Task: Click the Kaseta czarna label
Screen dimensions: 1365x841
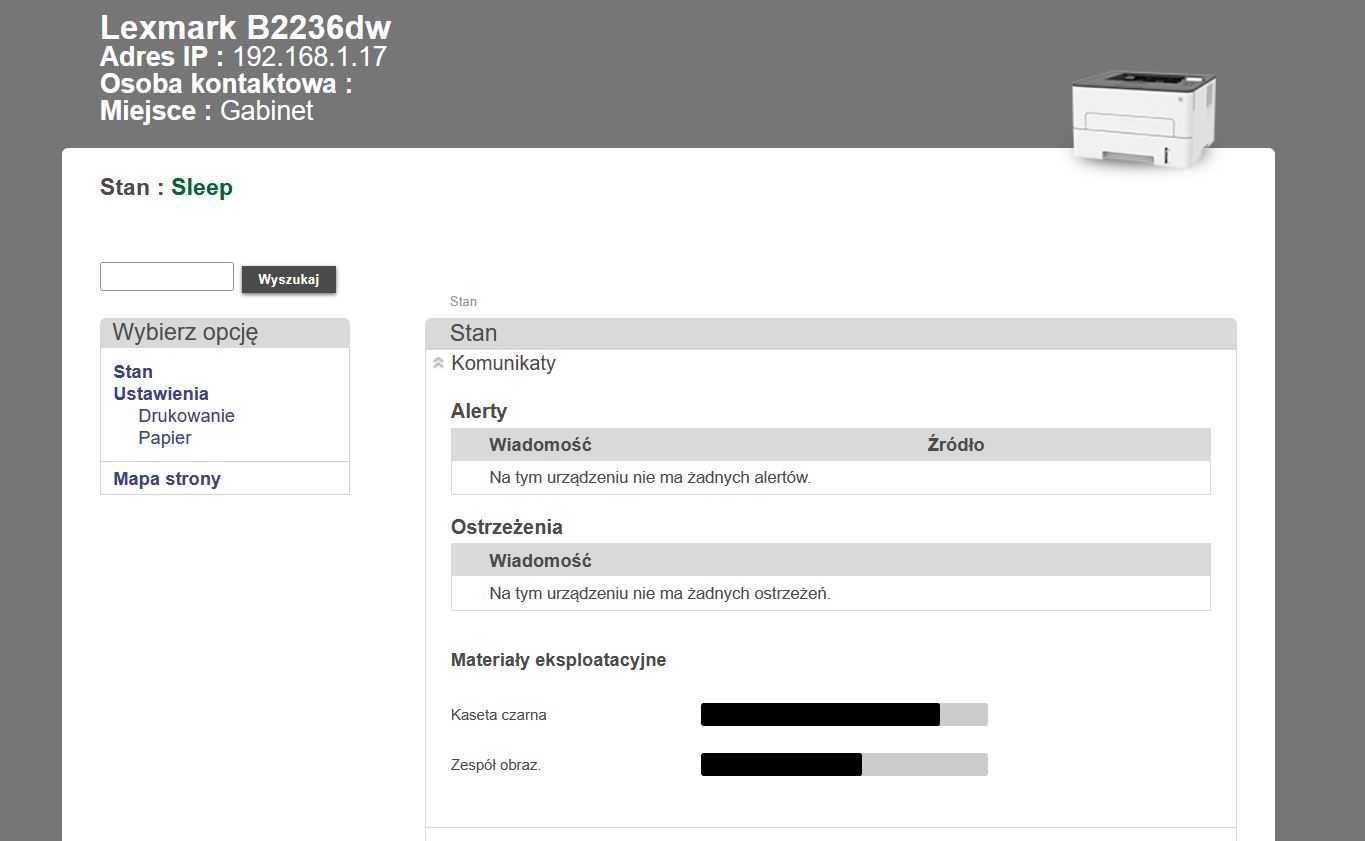Action: tap(498, 715)
